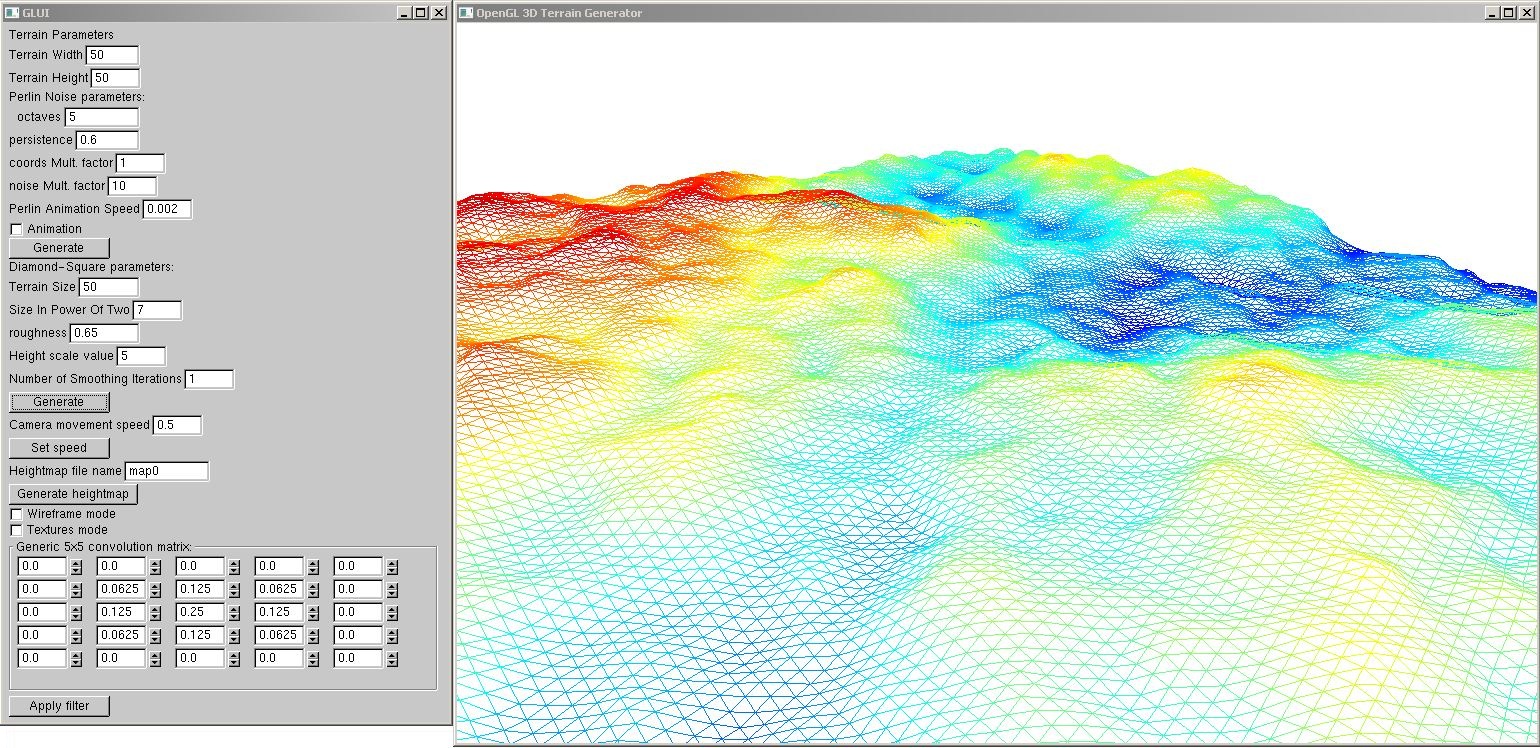The height and width of the screenshot is (748, 1540).
Task: Click spinner of matrix row 2 column 2
Action: 155,590
